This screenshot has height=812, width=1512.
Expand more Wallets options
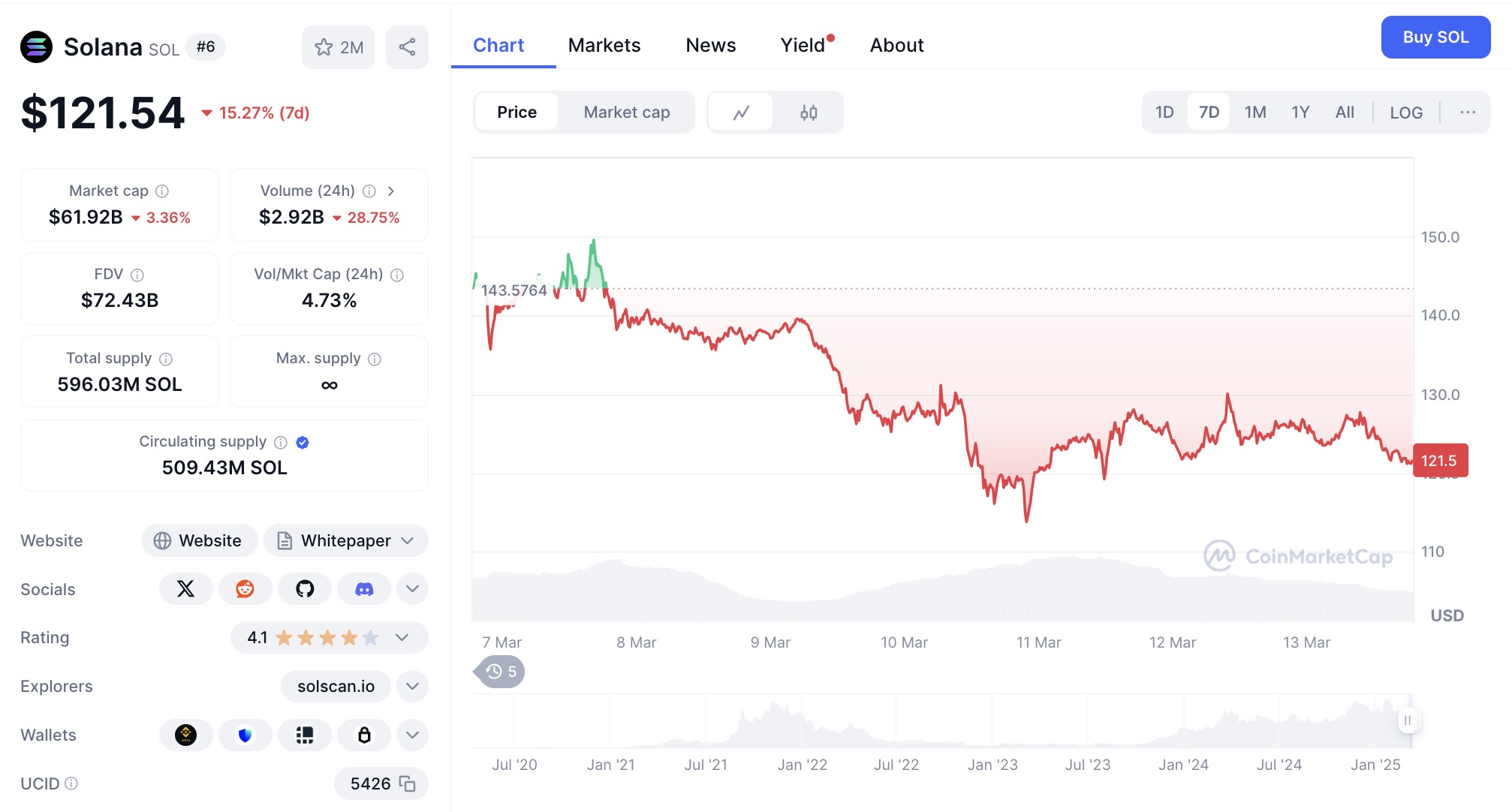pos(412,735)
